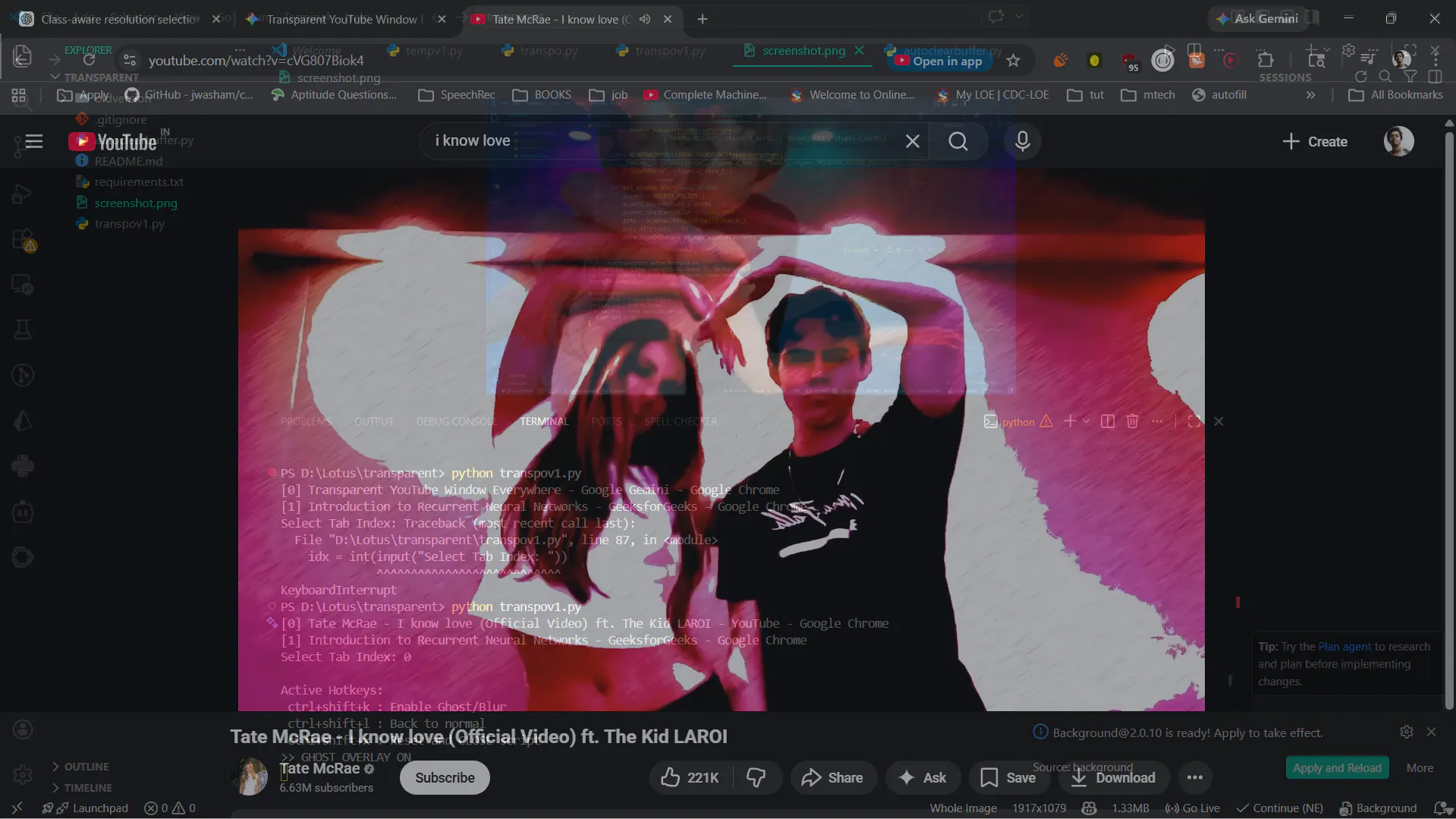Image resolution: width=1456 pixels, height=819 pixels.
Task: Switch to Class-aware resolution selection tab
Action: pyautogui.click(x=119, y=19)
